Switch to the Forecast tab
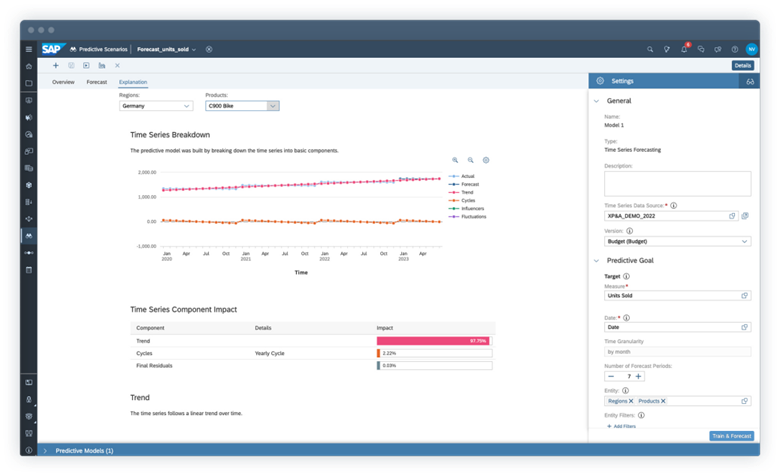This screenshot has height=476, width=780. pyautogui.click(x=96, y=81)
